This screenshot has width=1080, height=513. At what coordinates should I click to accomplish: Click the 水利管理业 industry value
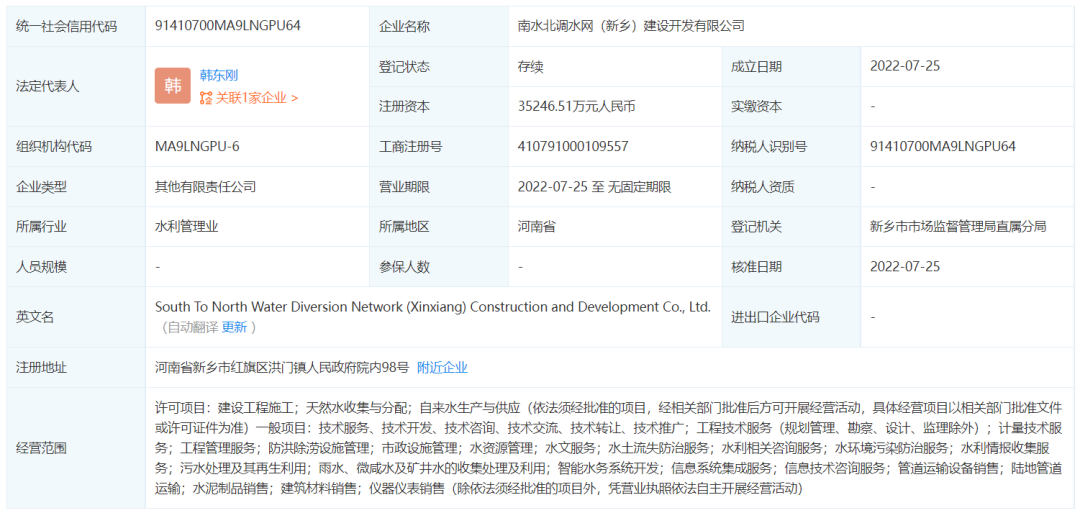coord(186,226)
